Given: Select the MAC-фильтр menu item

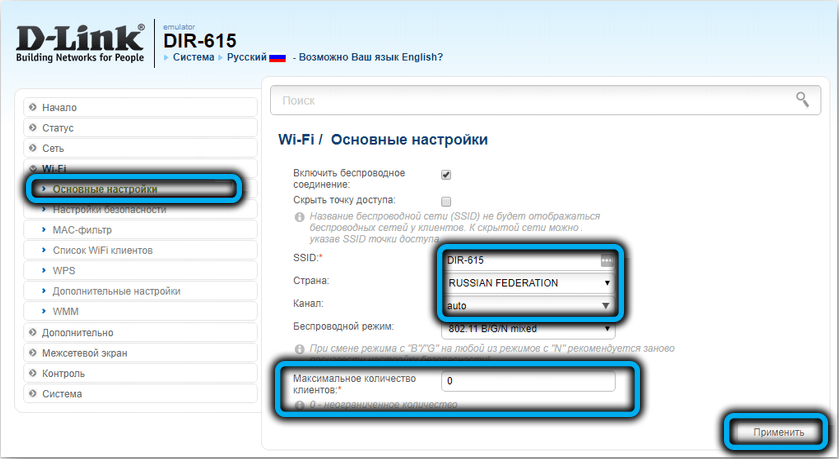Looking at the screenshot, I should coord(84,230).
